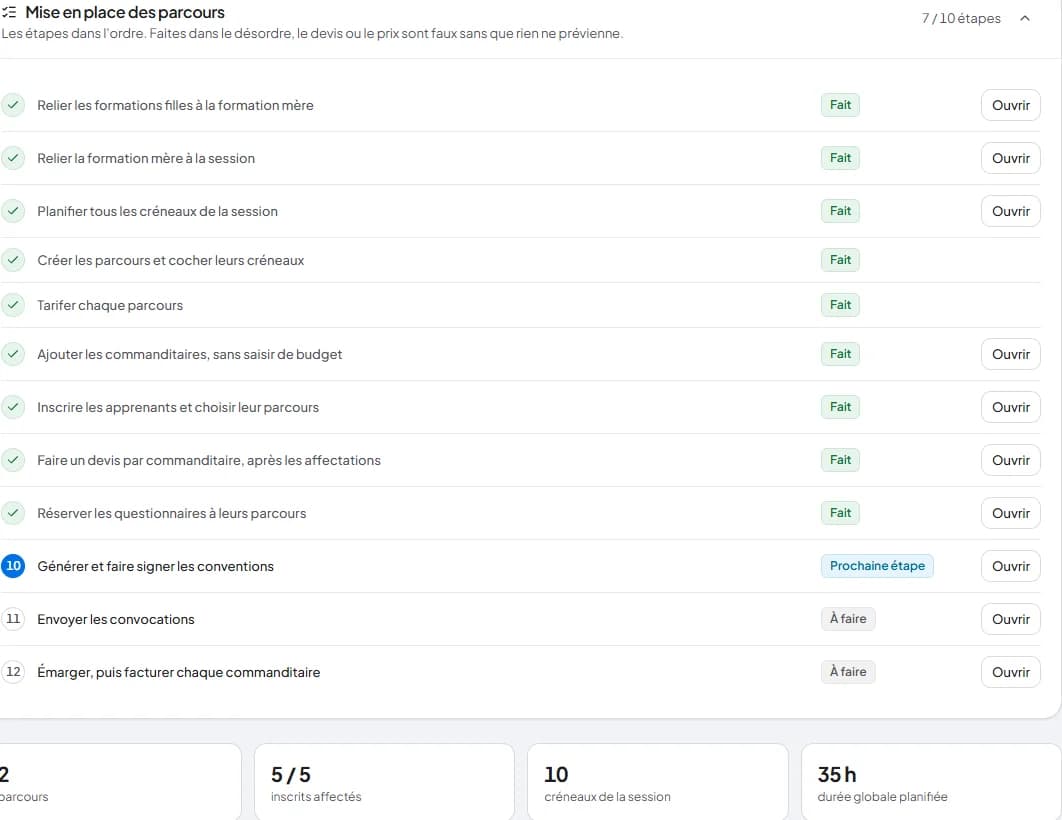Open Générer et faire signer les conventions
This screenshot has width=1062, height=820.
(1011, 566)
